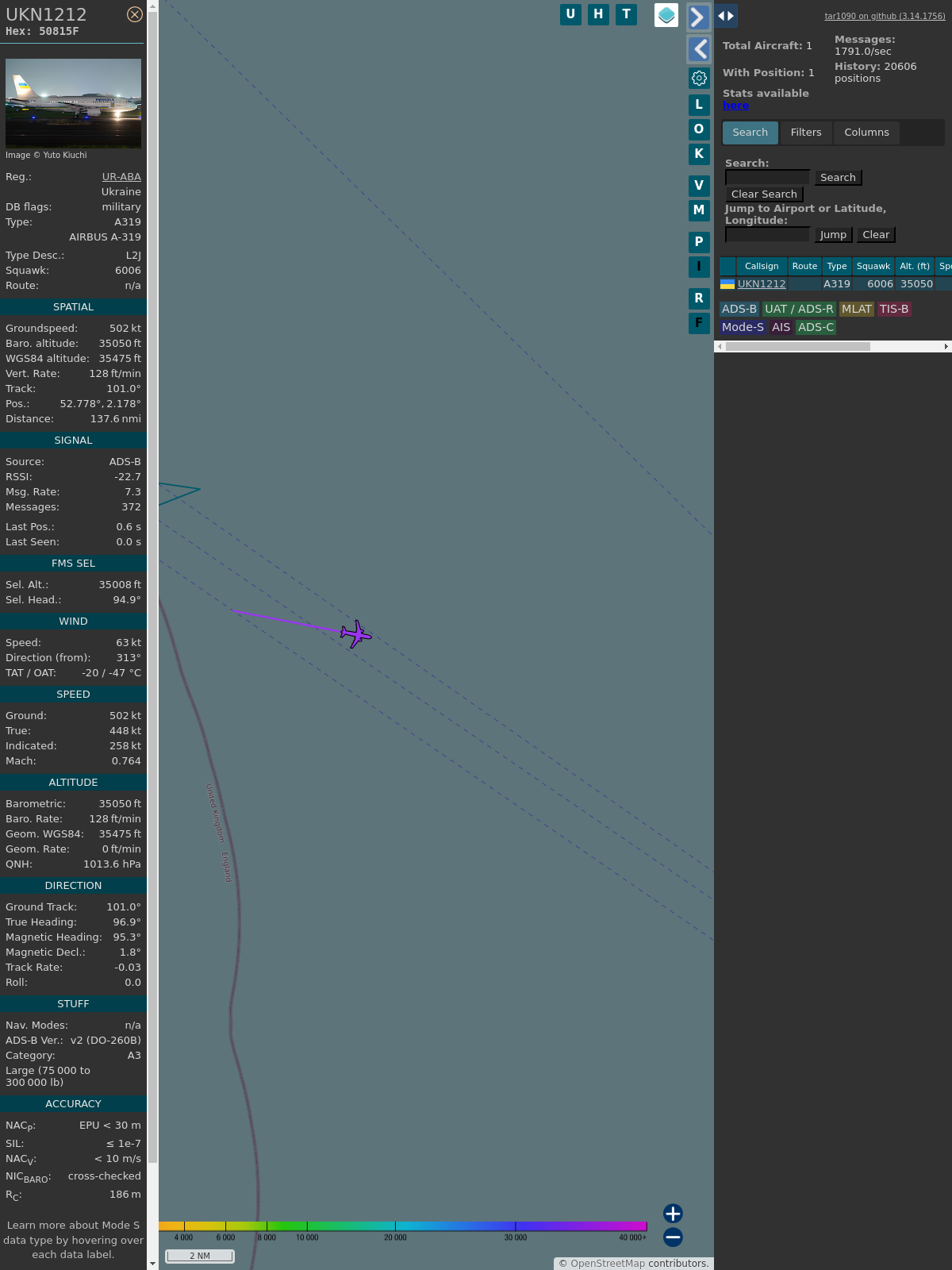Click the Ukraine flag in table row

coord(727,283)
